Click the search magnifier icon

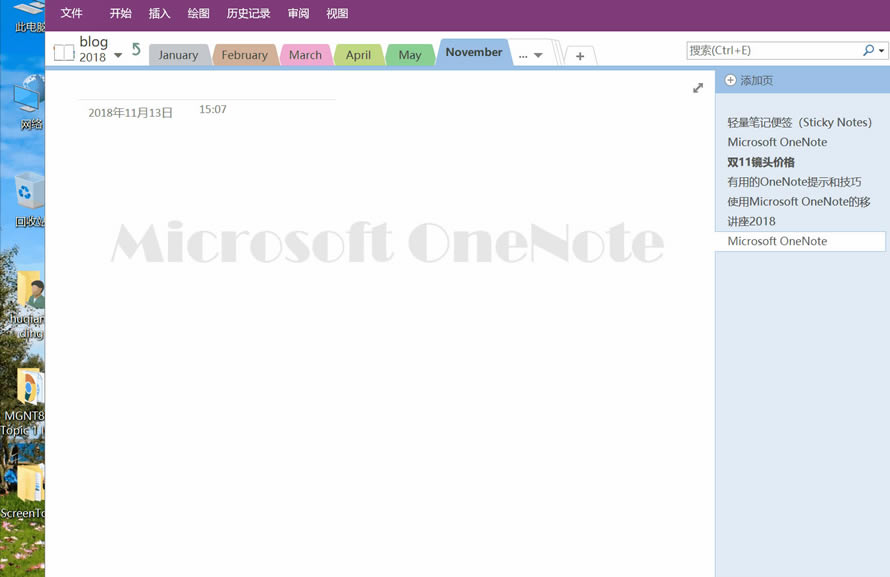point(868,50)
